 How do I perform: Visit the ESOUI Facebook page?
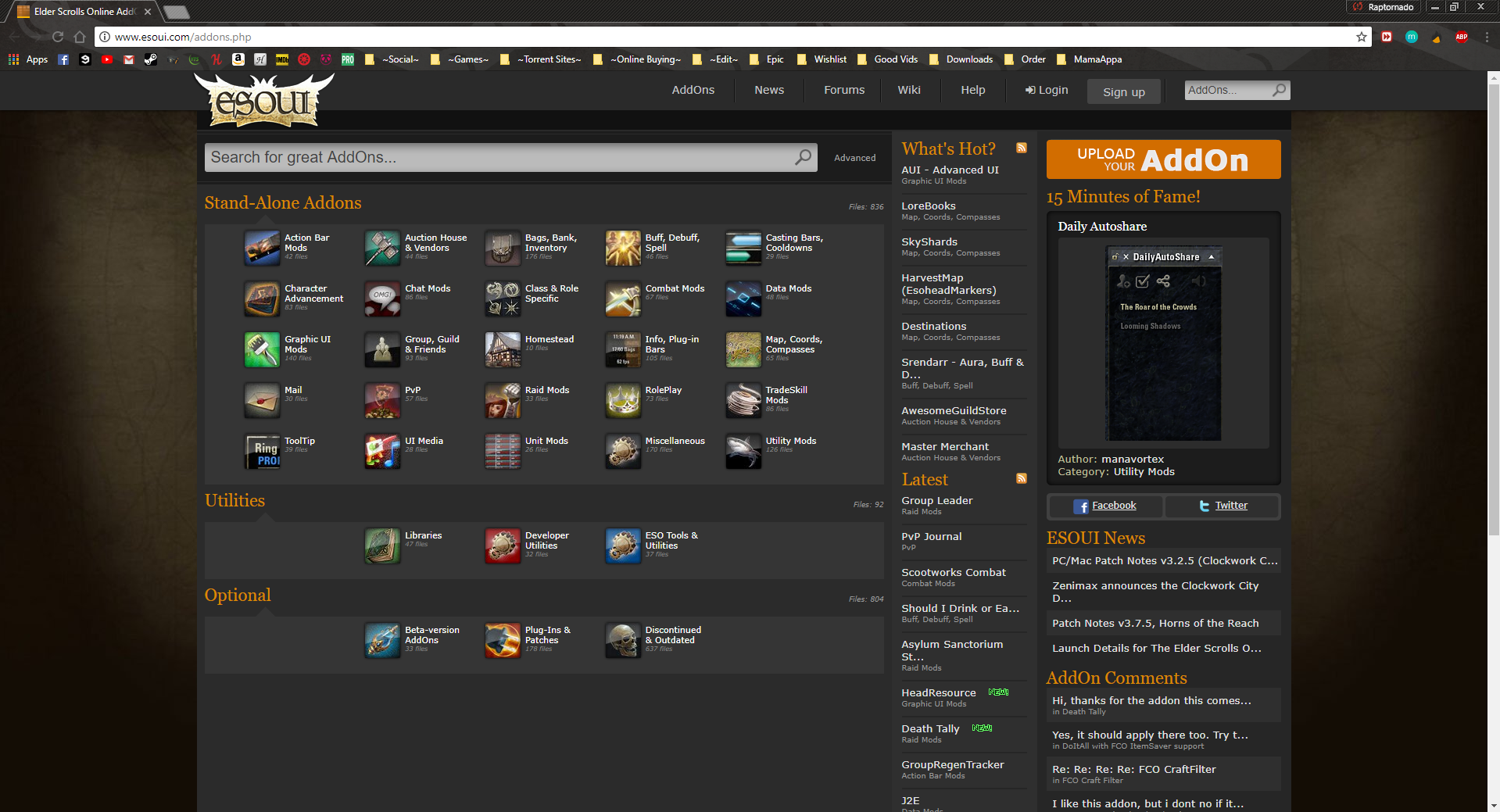click(x=1105, y=506)
